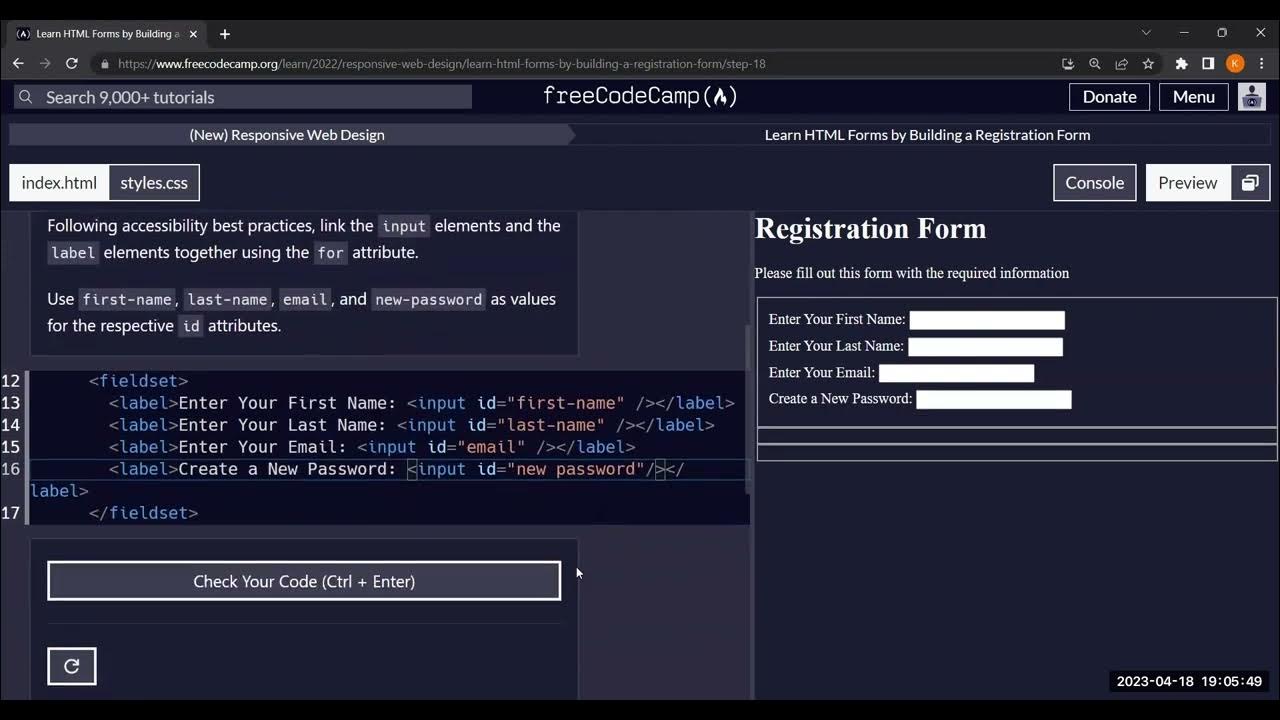Toggle the Preview panel button
1280x720 pixels.
pos(1187,183)
